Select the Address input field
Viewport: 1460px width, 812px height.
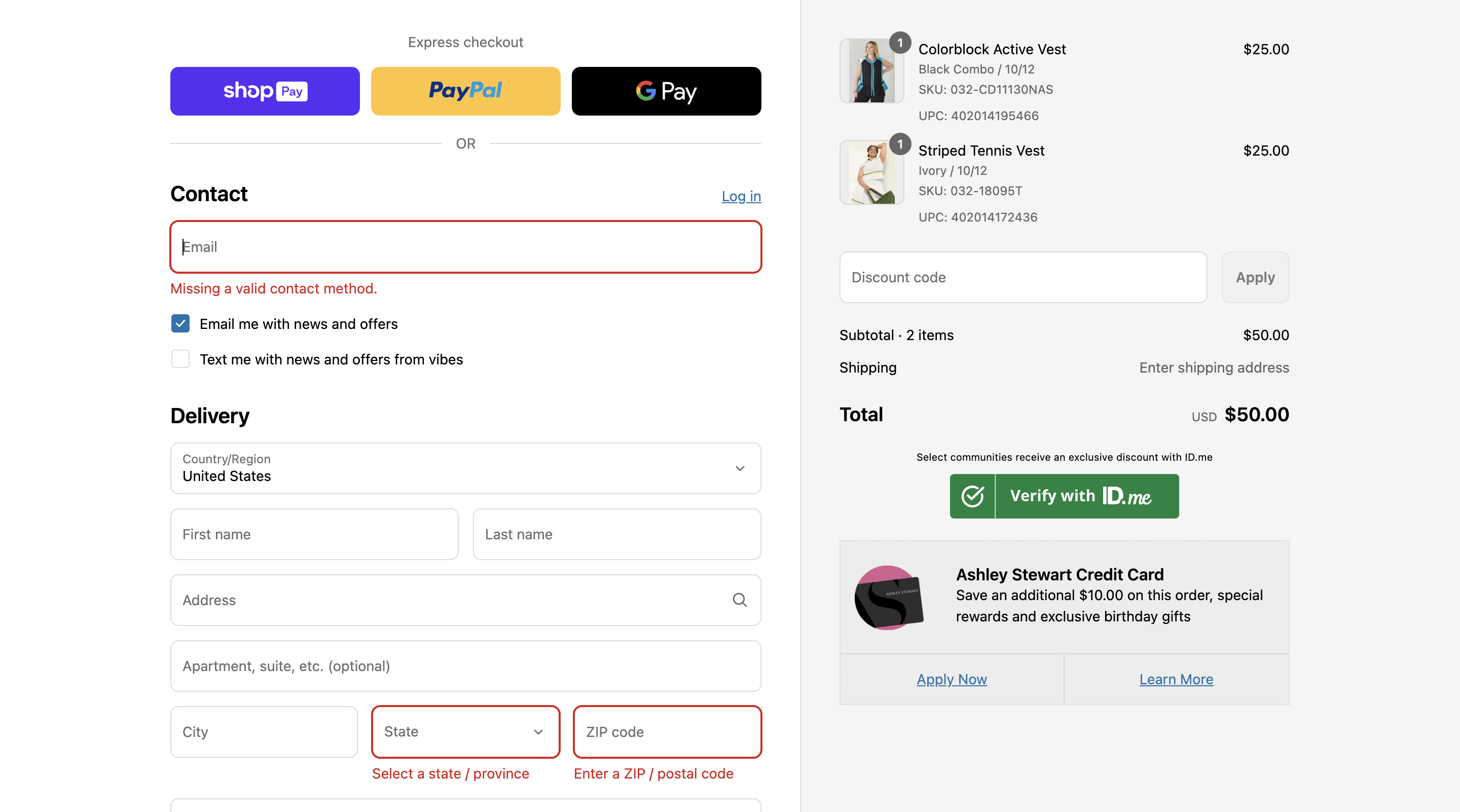tap(465, 600)
